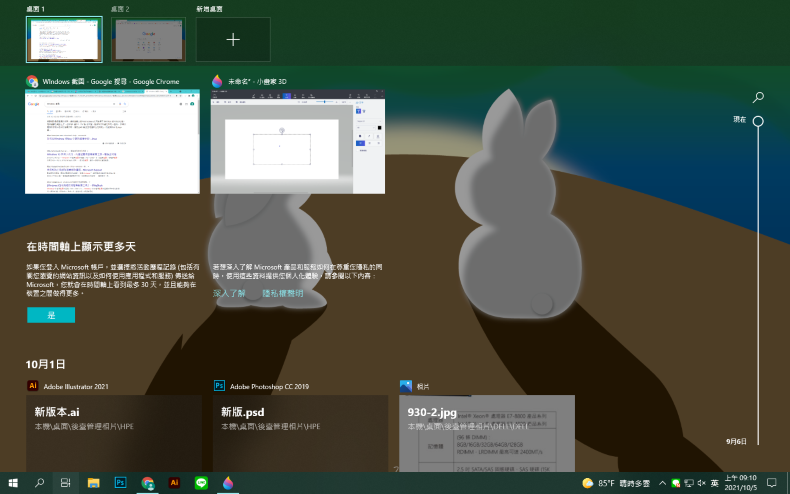The height and width of the screenshot is (494, 790).
Task: Select 桌面 1 virtual desktop thumbnail
Action: (x=64, y=39)
